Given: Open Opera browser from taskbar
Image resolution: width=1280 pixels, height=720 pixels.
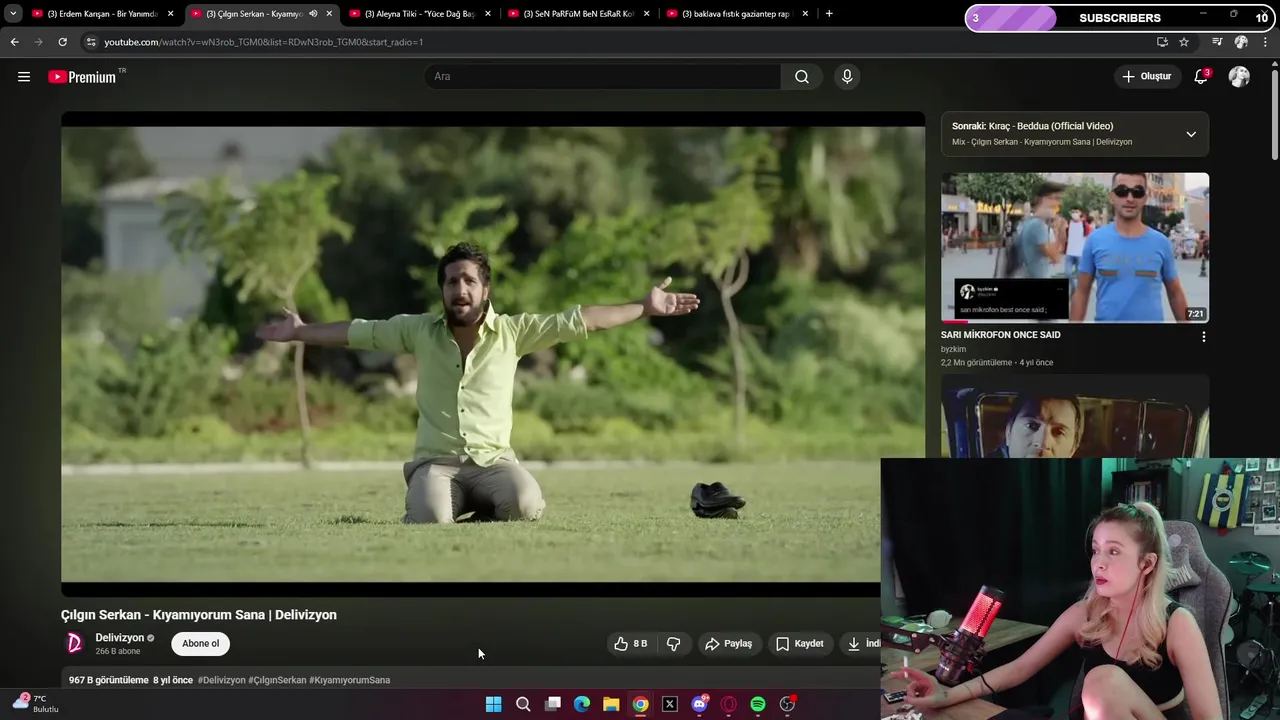Looking at the screenshot, I should tap(729, 704).
